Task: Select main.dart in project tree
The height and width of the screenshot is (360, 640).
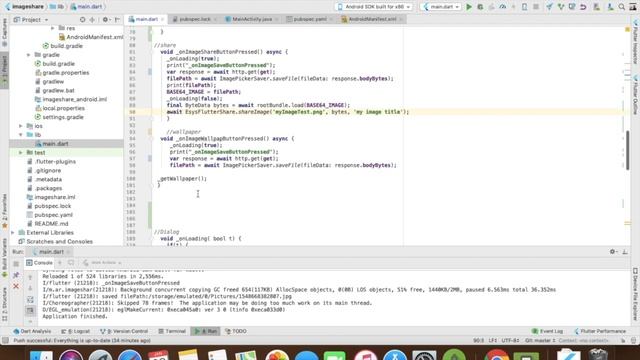Action: (x=55, y=144)
